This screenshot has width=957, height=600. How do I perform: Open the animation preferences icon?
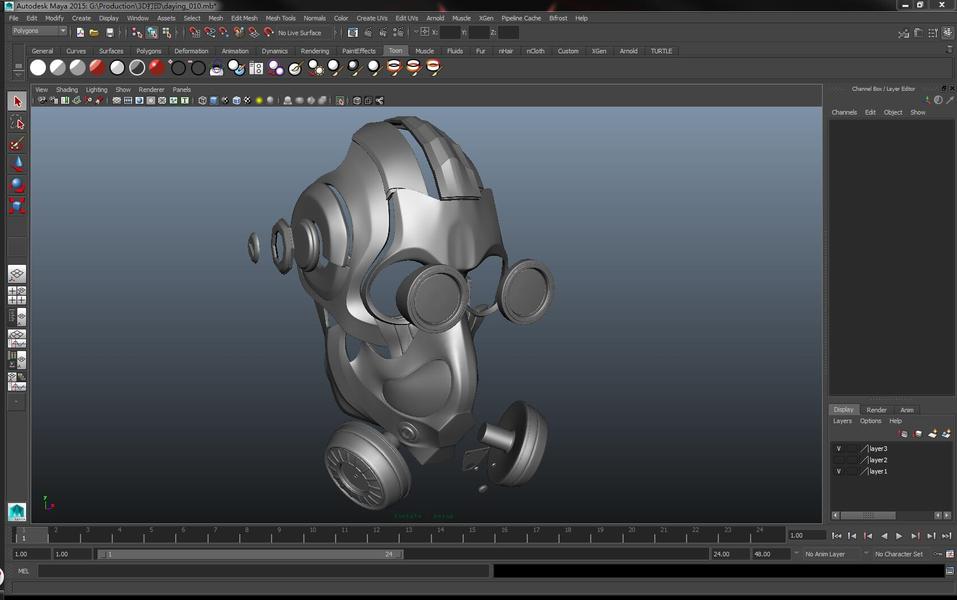point(950,554)
